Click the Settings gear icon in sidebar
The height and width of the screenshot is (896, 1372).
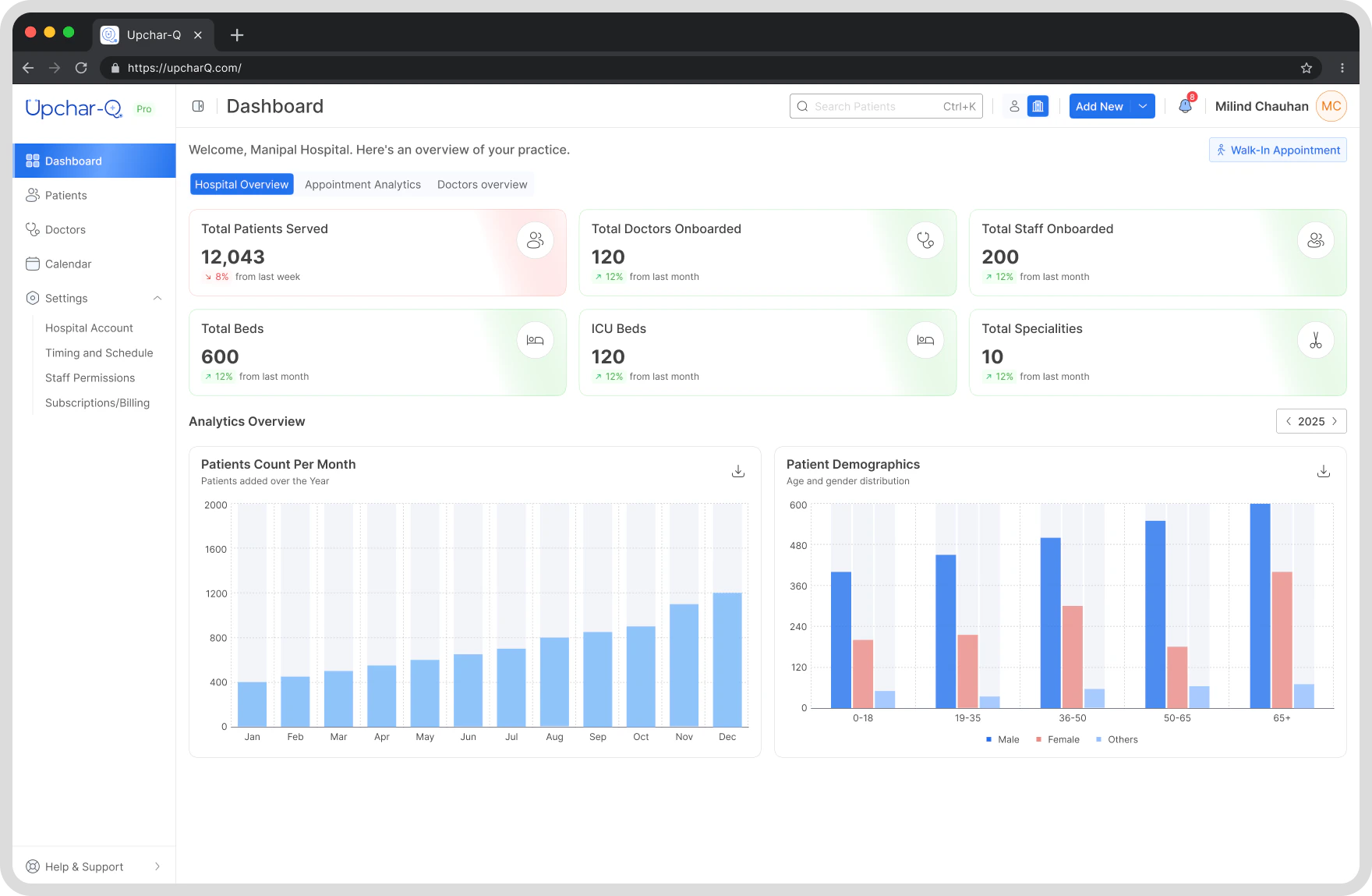pyautogui.click(x=33, y=298)
